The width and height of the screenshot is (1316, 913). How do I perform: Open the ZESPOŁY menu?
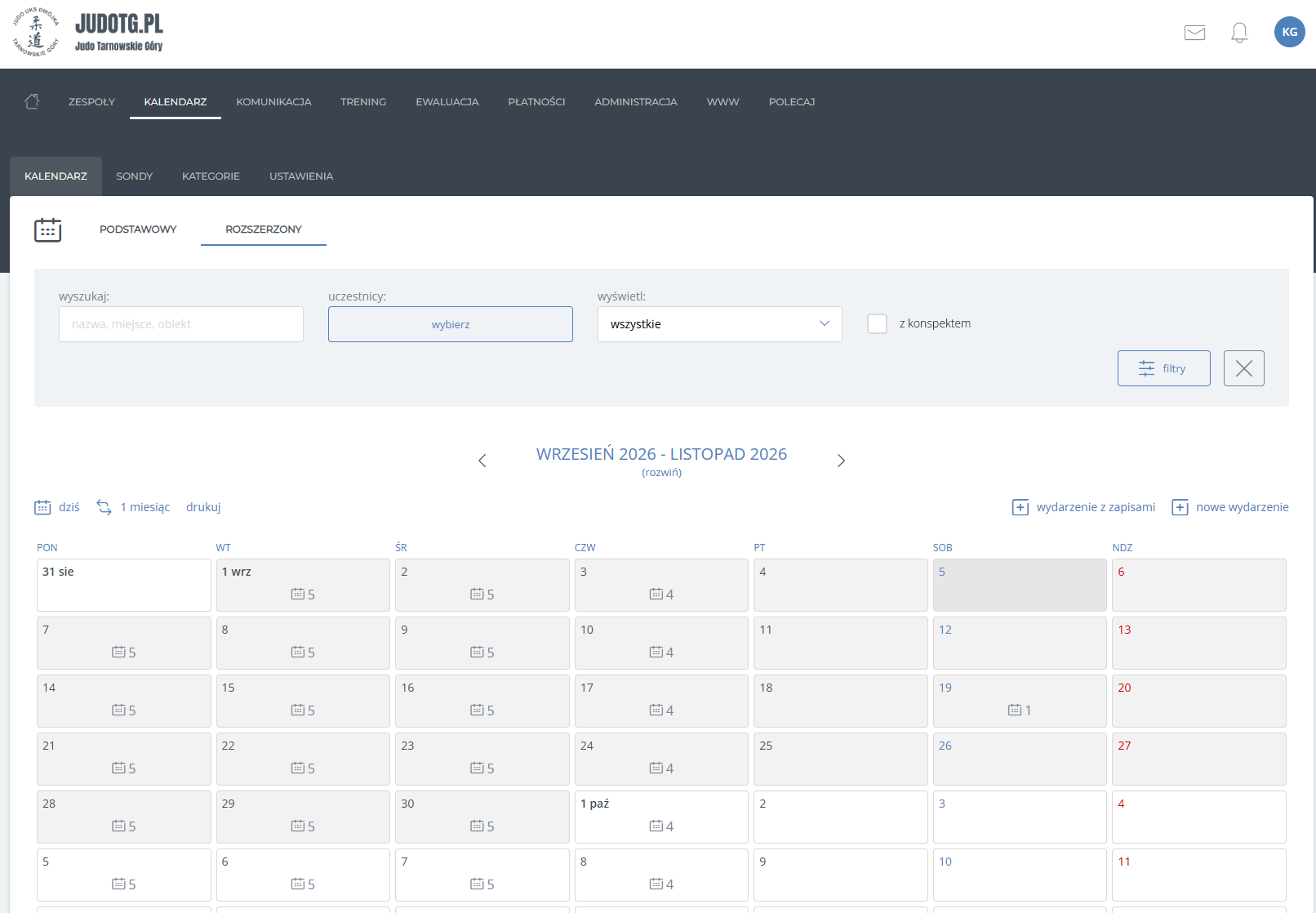point(91,102)
